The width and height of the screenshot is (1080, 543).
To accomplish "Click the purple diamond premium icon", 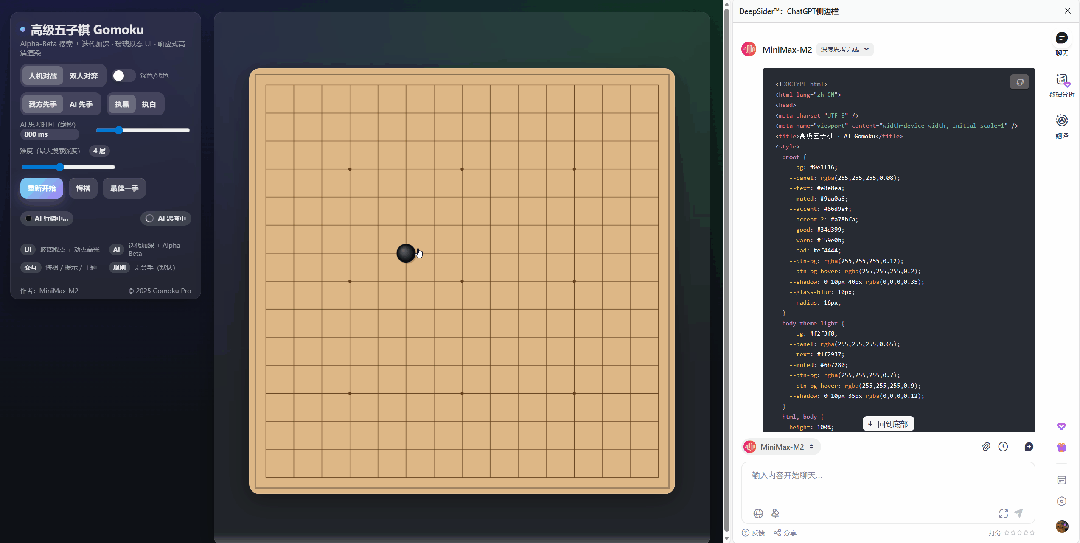I will 1061,427.
